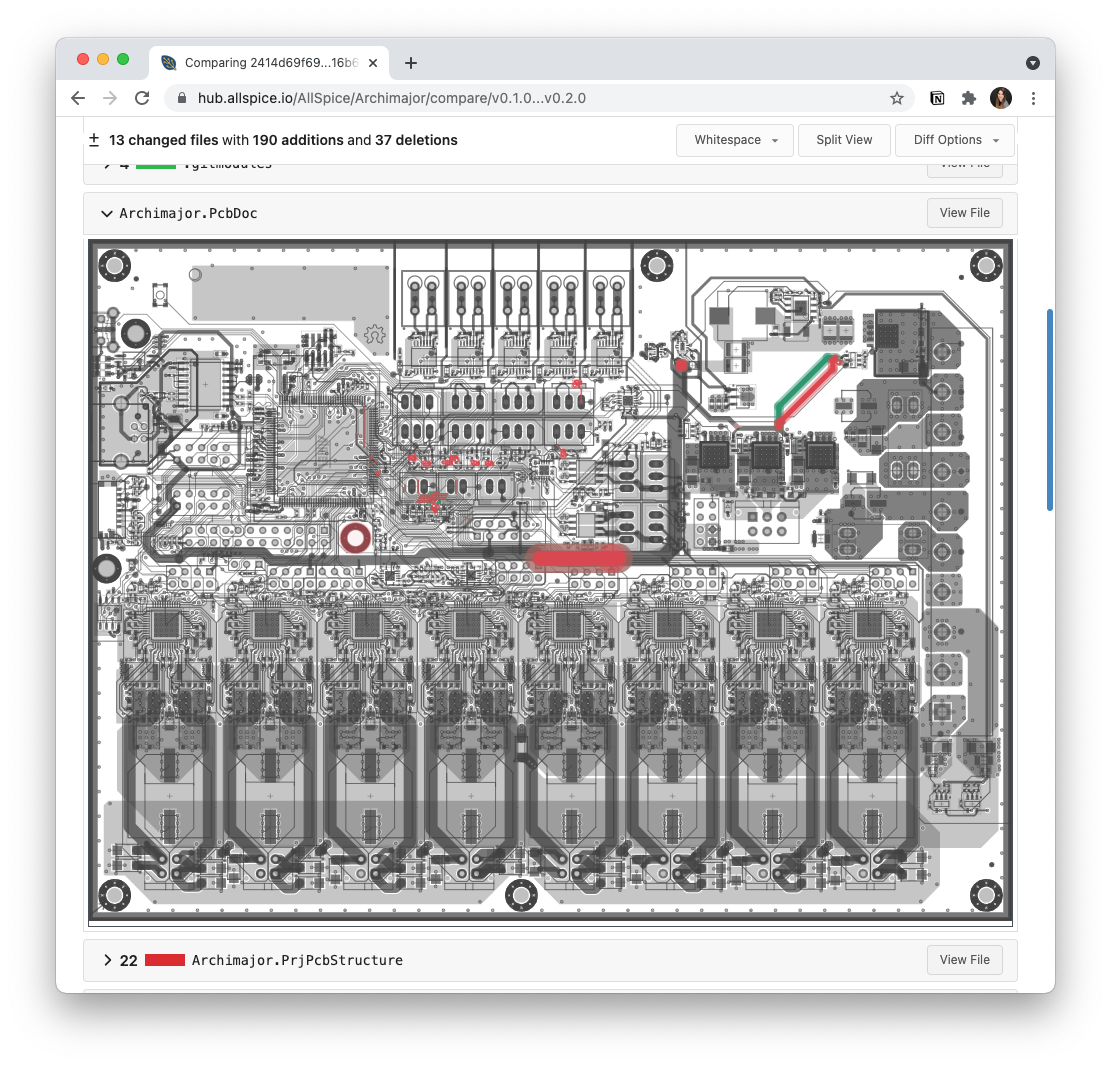Screen dimensions: 1111x1067
Task: Reload the compare page
Action: pyautogui.click(x=142, y=98)
